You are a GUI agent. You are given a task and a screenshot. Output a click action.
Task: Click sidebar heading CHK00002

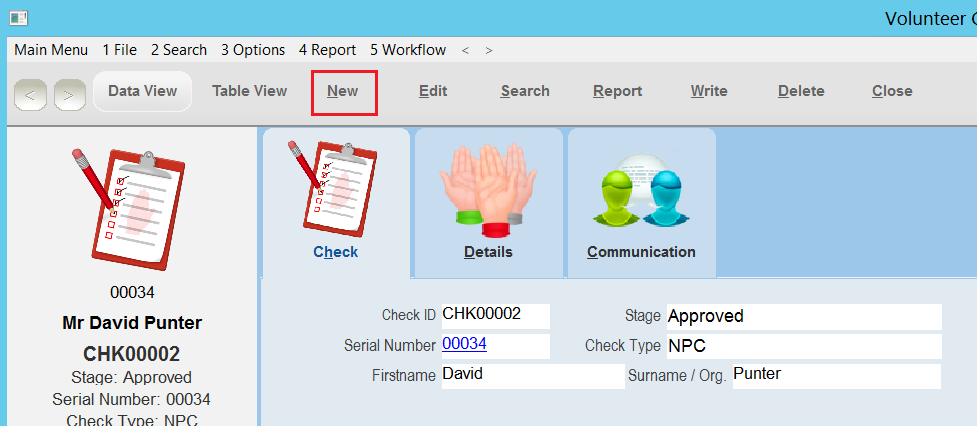pos(131,354)
